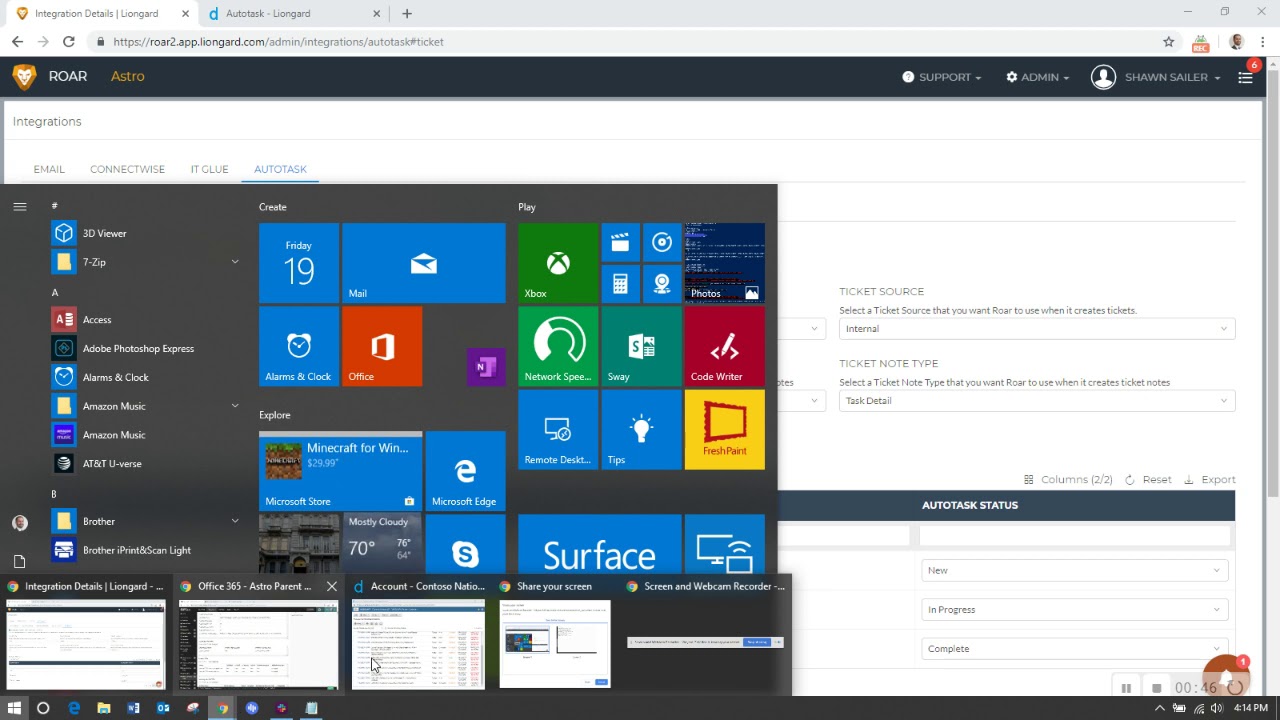The image size is (1280, 720).
Task: Open the Ticket Source dropdown showing Internal
Action: [1037, 329]
